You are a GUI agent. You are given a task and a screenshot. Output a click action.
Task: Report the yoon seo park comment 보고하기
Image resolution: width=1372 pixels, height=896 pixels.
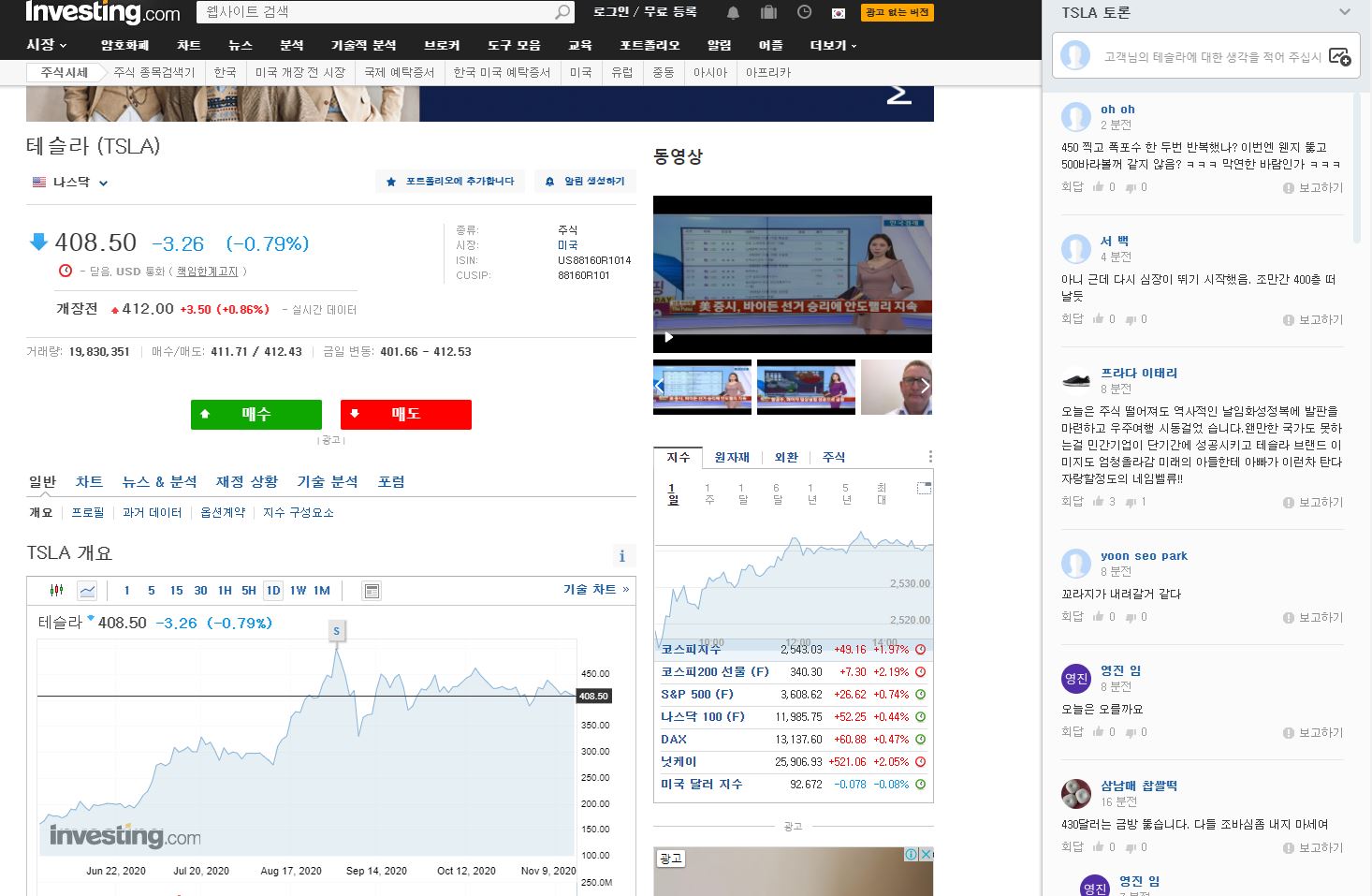[1313, 618]
